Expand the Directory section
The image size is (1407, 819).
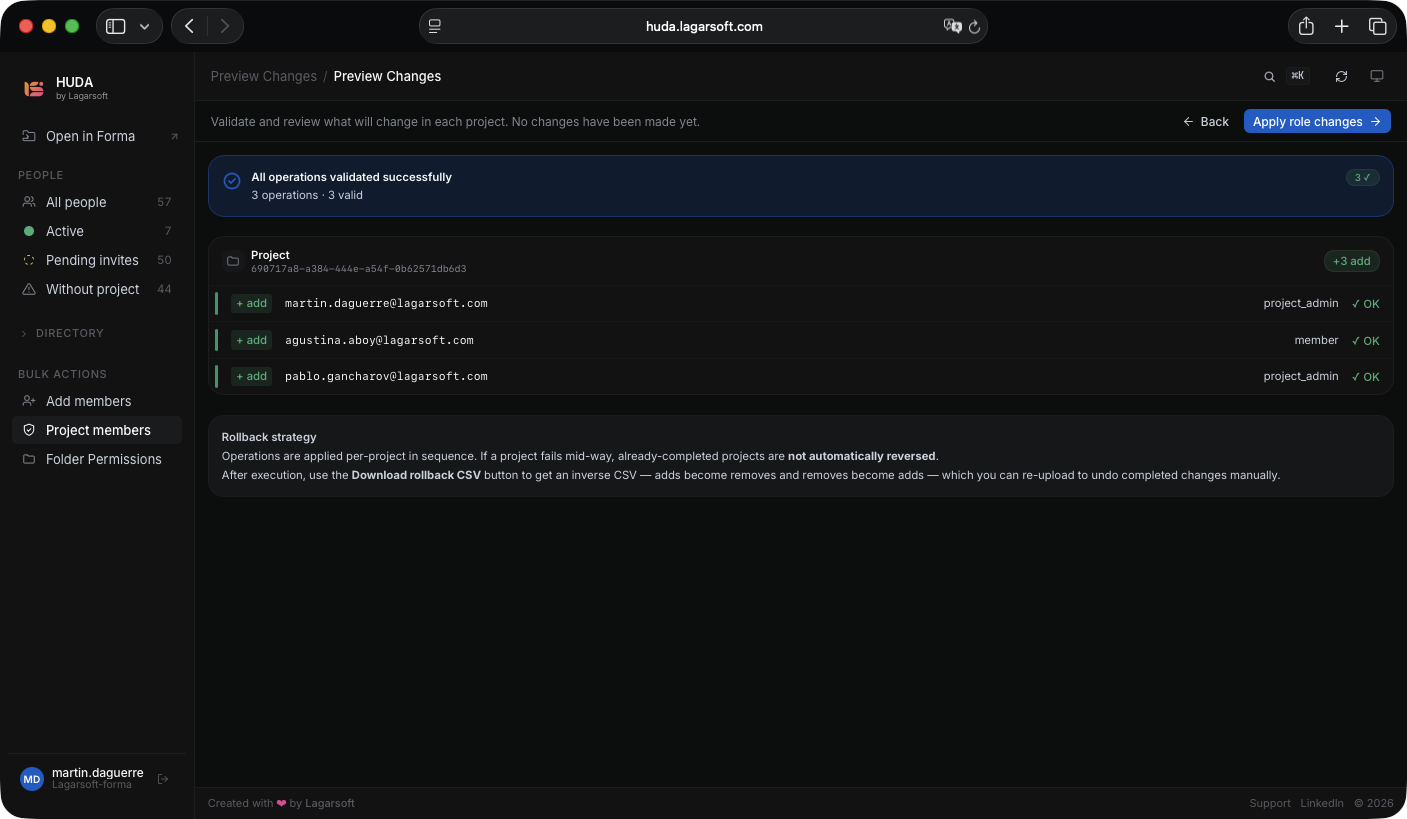62,333
